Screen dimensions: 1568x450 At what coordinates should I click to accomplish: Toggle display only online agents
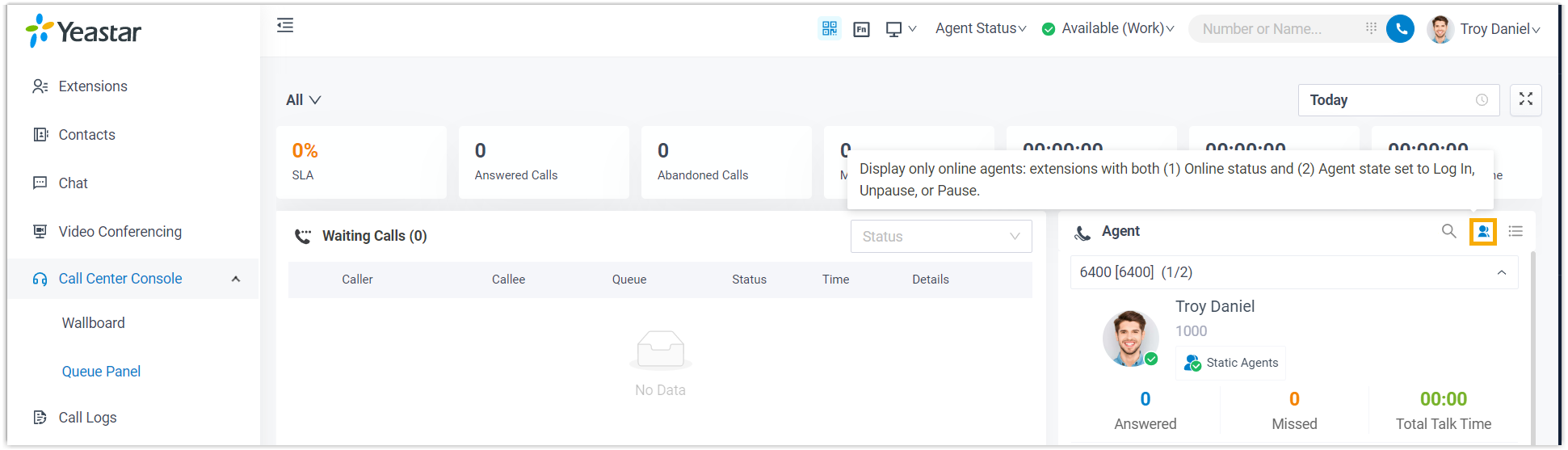[x=1482, y=232]
